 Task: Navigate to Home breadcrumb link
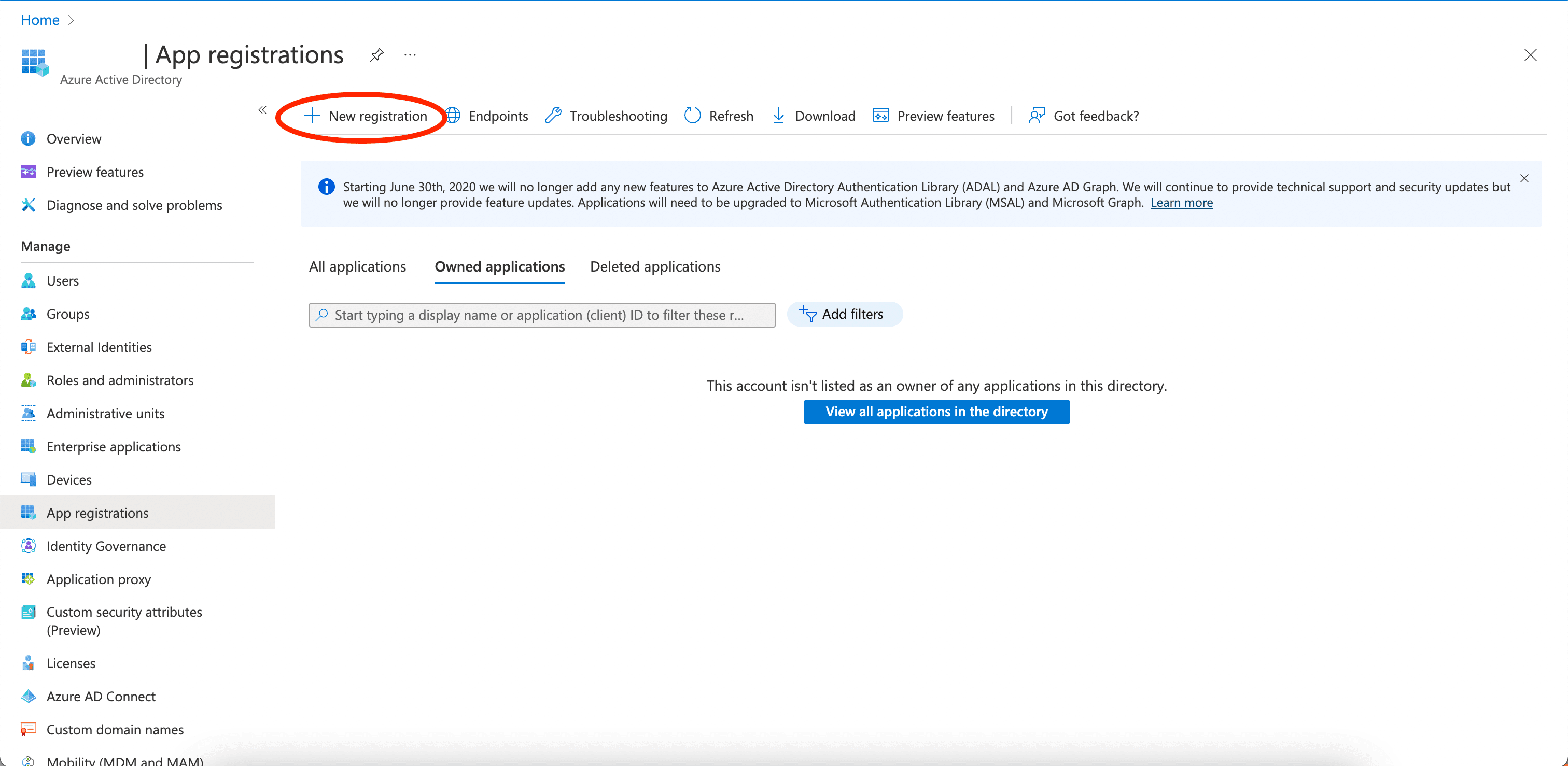40,20
